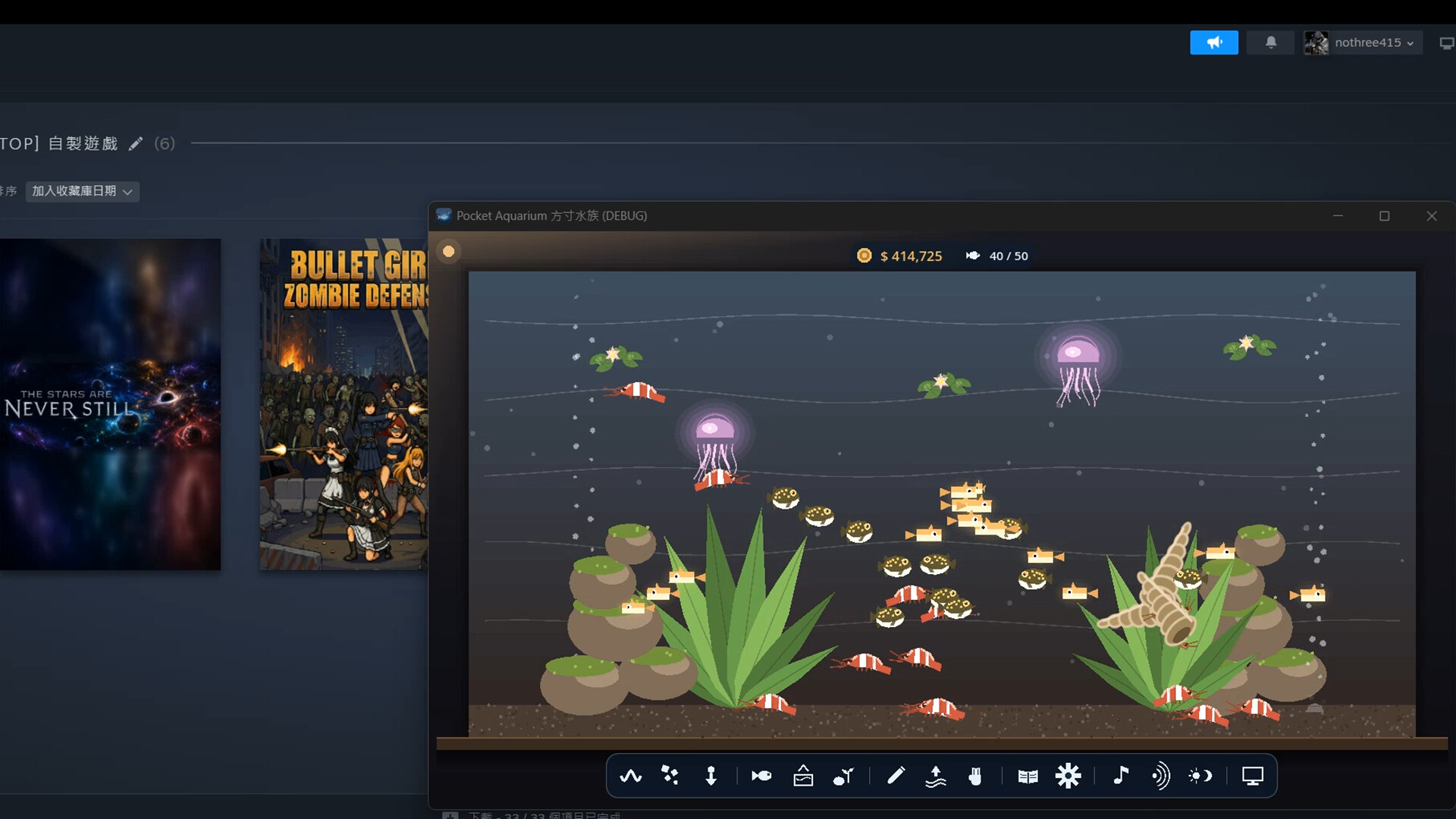Image resolution: width=1456 pixels, height=819 pixels.
Task: Click the gold coin money icon
Action: click(864, 256)
